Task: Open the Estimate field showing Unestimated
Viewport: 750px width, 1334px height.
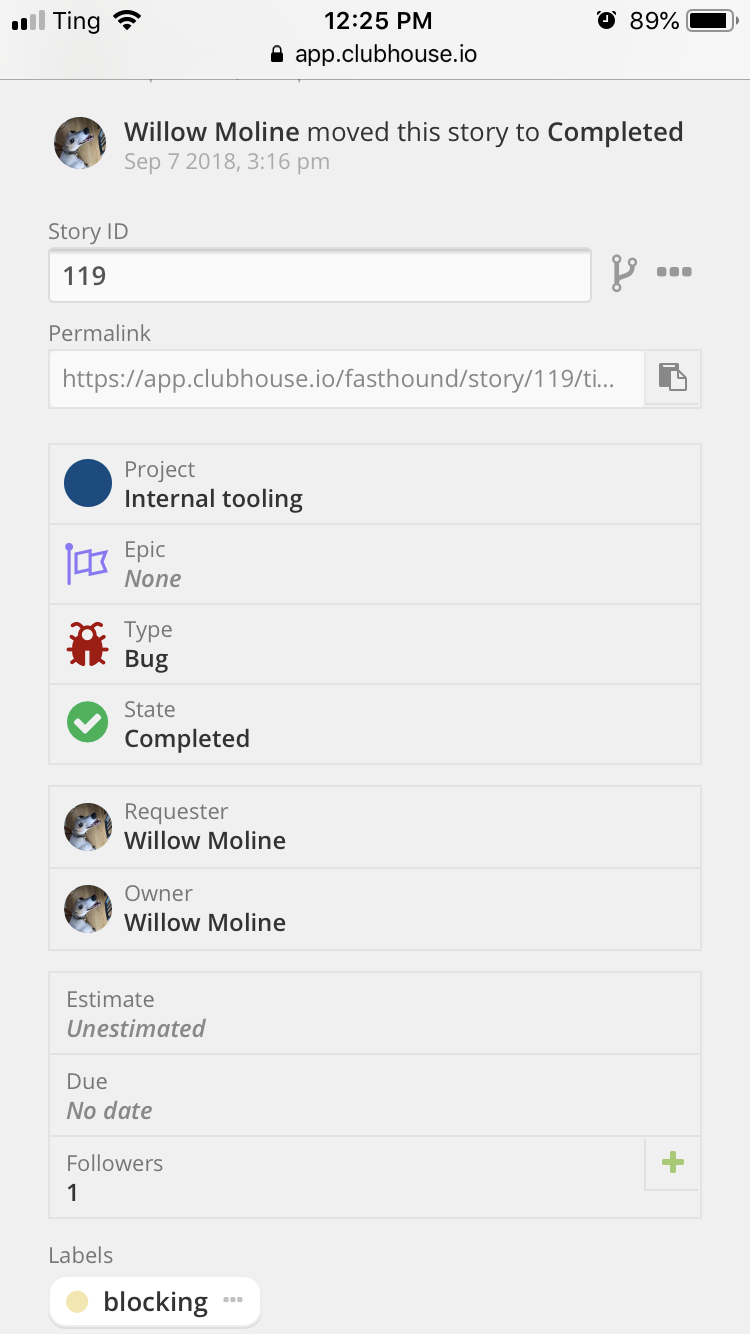Action: click(300, 1013)
